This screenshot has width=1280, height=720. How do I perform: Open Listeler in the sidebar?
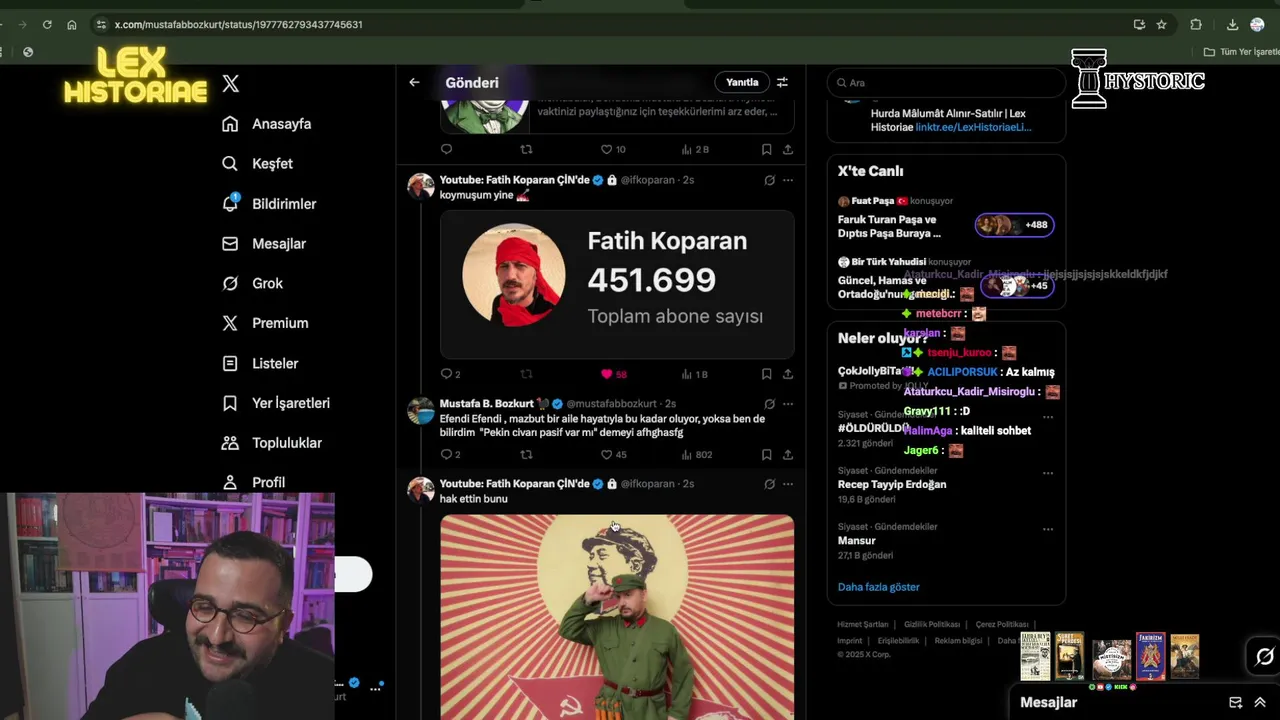[x=260, y=363]
